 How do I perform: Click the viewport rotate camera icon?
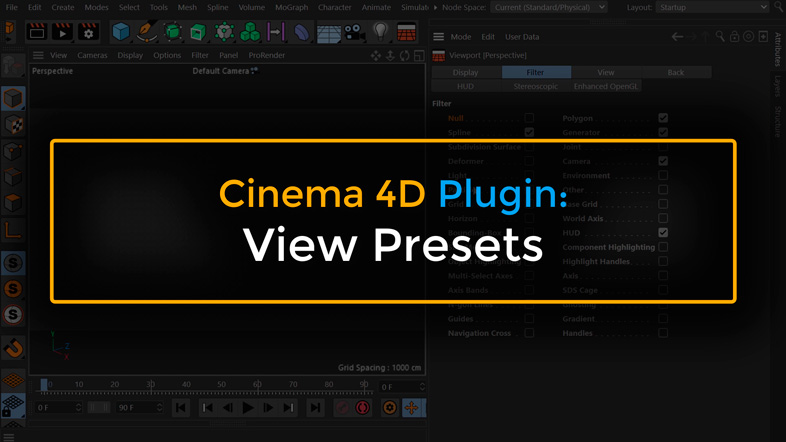[405, 56]
